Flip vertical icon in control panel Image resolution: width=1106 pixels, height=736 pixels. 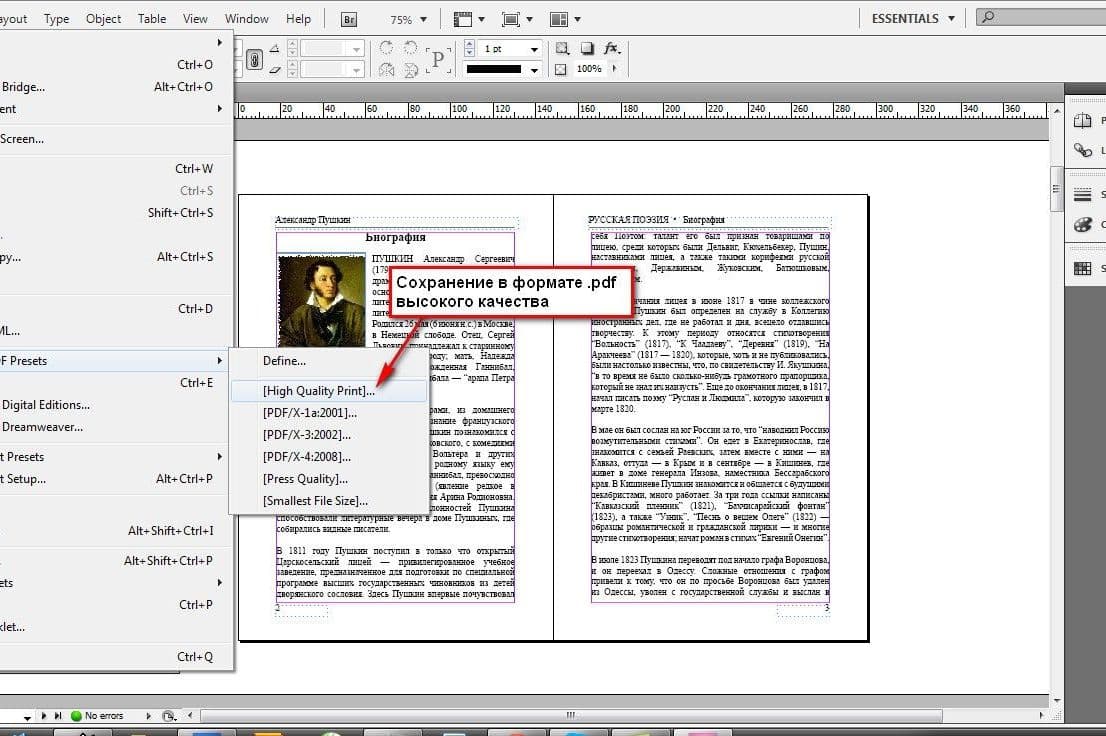pyautogui.click(x=411, y=69)
